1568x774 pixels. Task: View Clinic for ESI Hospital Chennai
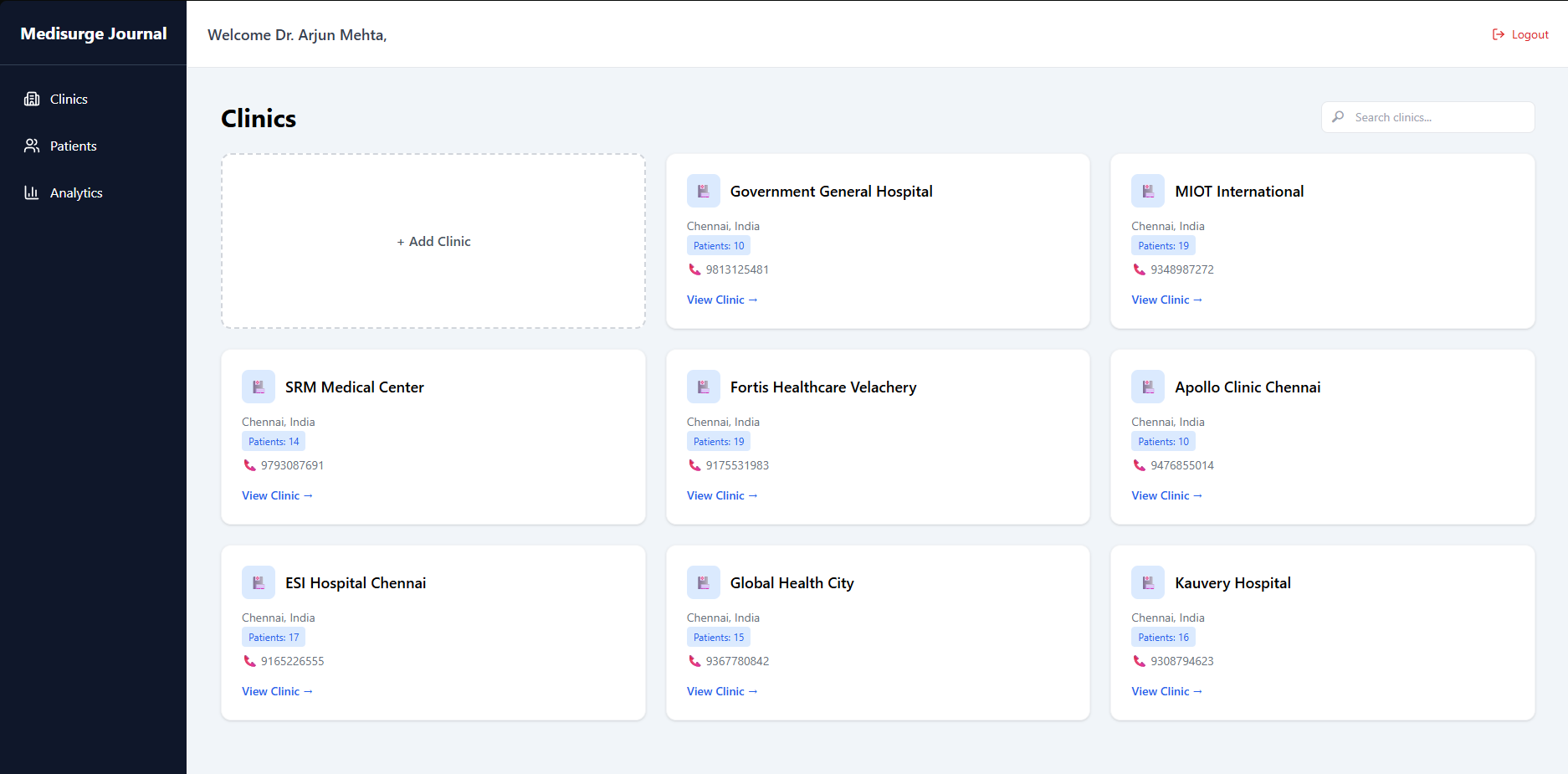pos(277,691)
